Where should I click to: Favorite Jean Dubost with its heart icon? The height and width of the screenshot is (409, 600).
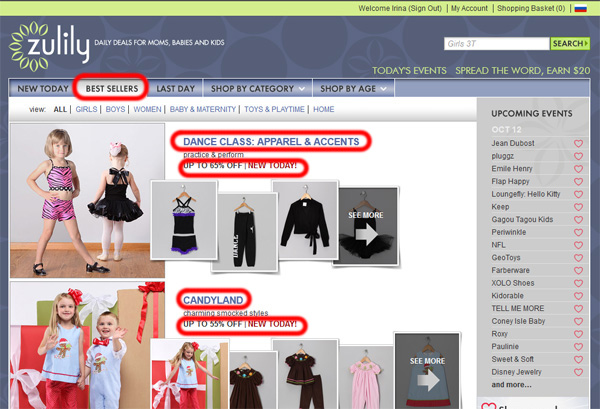tap(578, 143)
